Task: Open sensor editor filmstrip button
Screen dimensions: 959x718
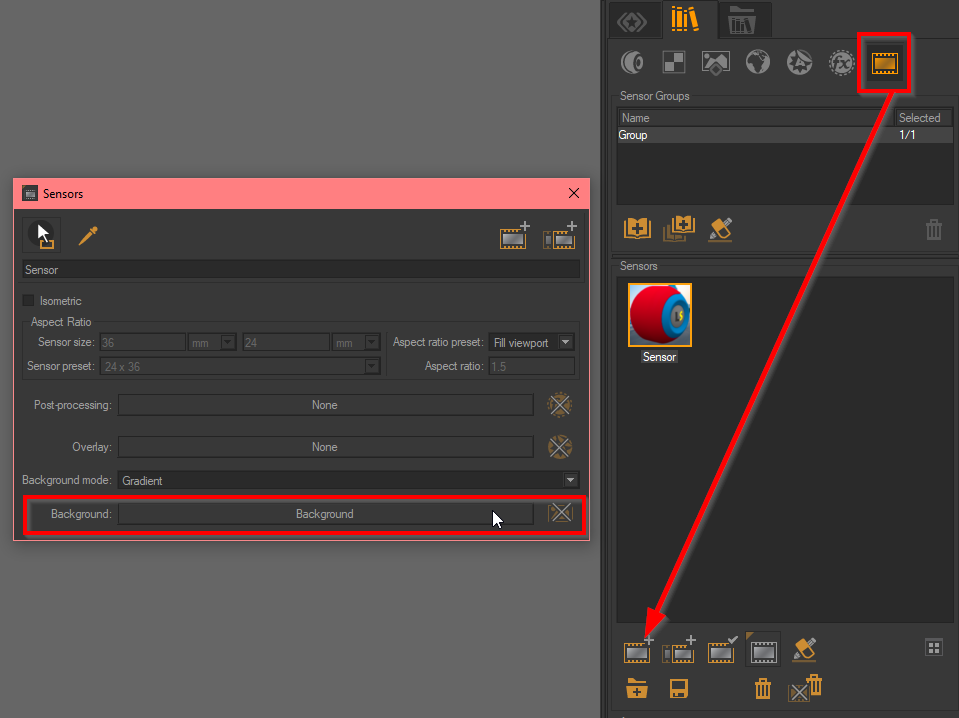Action: 763,651
